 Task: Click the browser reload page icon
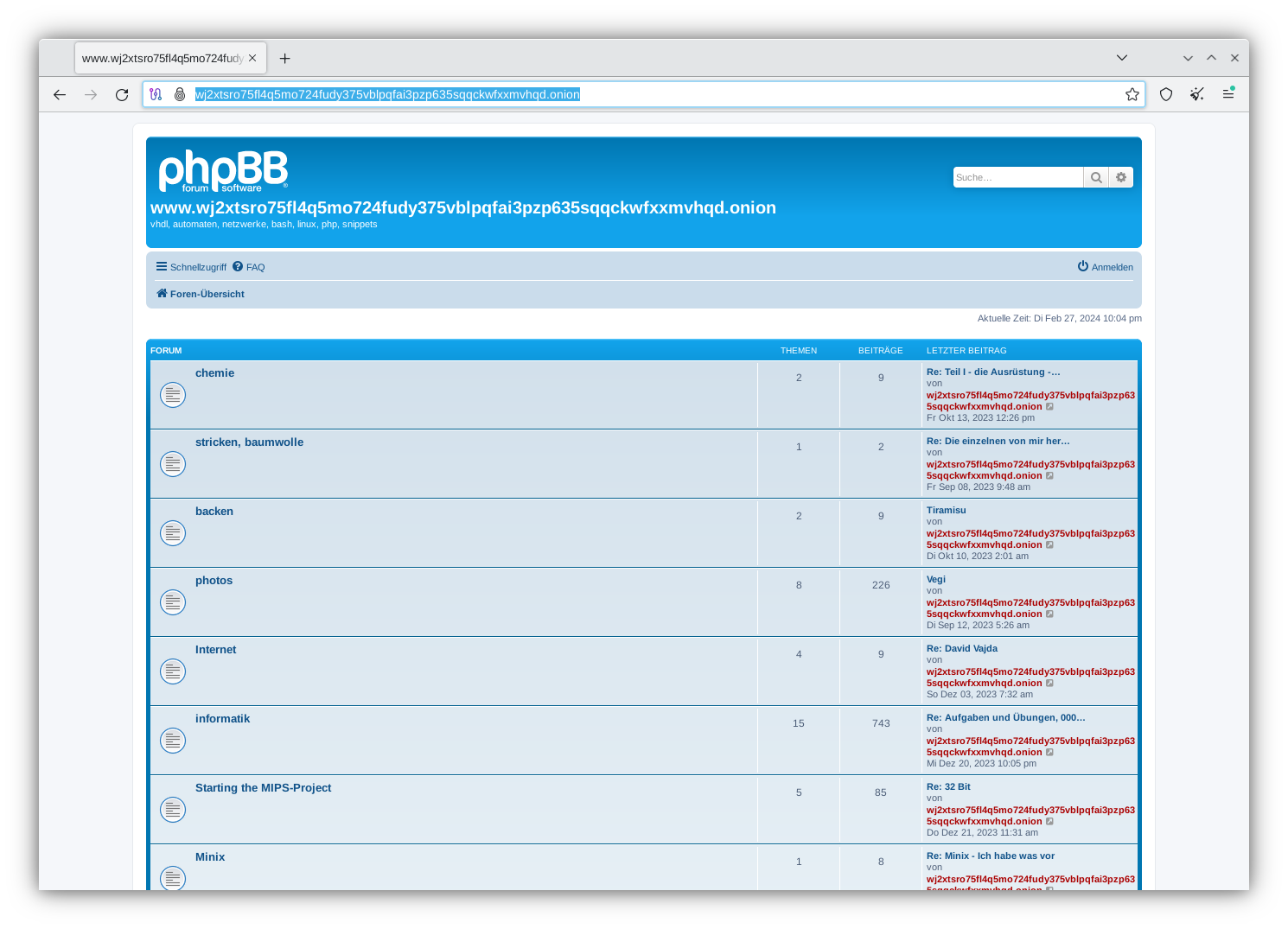(122, 95)
